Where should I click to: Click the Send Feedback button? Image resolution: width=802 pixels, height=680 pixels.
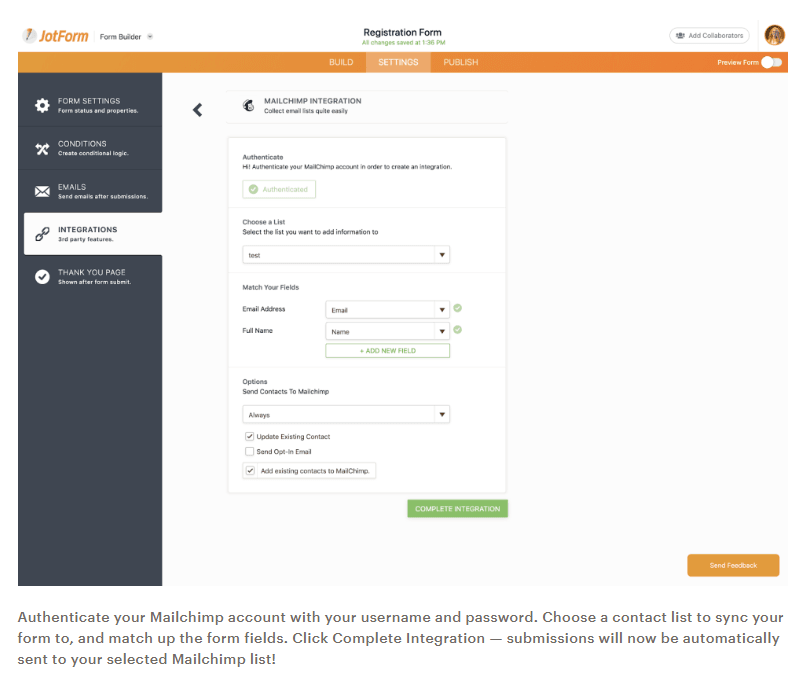tap(733, 565)
